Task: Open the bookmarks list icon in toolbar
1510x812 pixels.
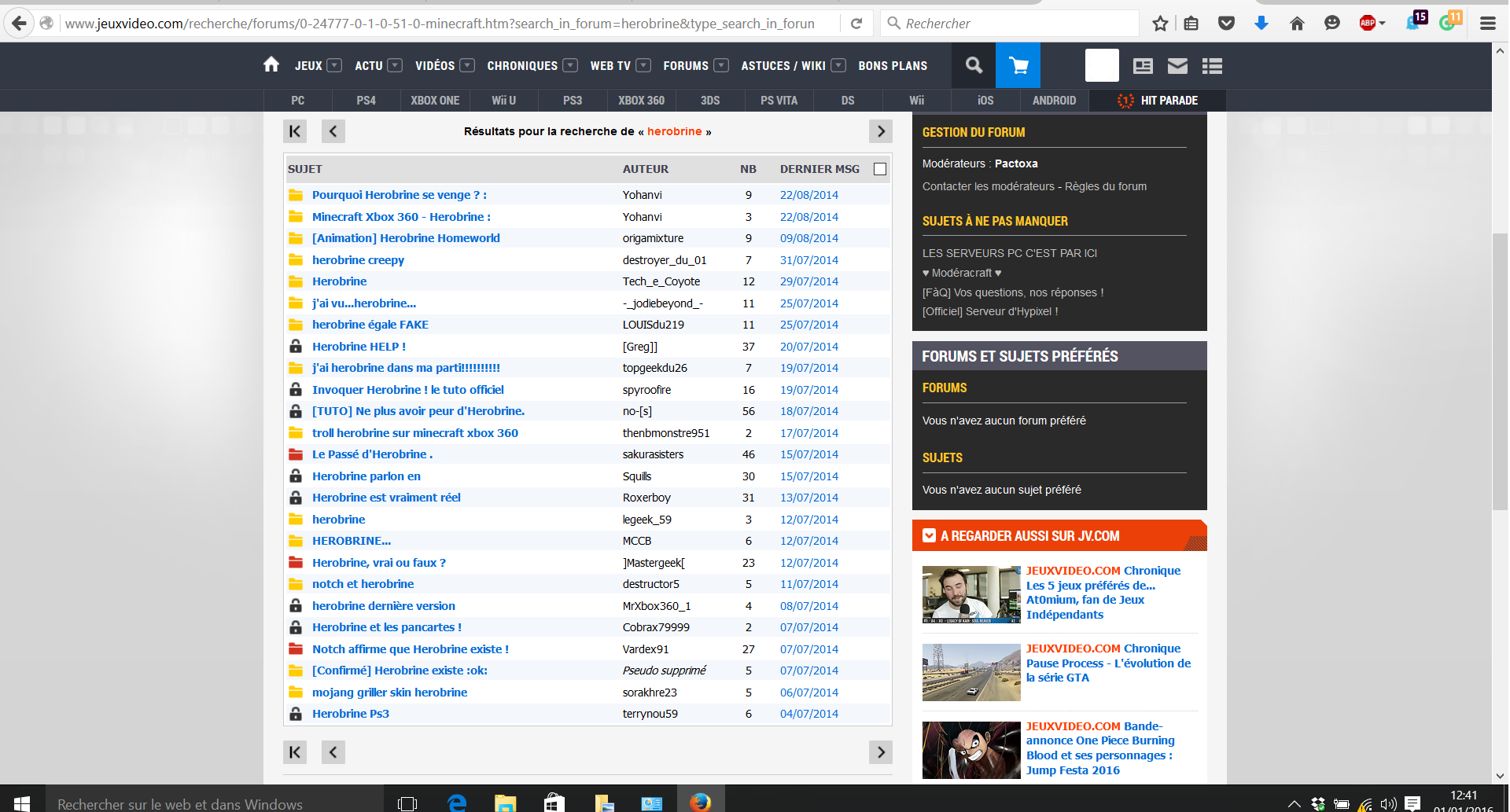Action: point(1191,24)
